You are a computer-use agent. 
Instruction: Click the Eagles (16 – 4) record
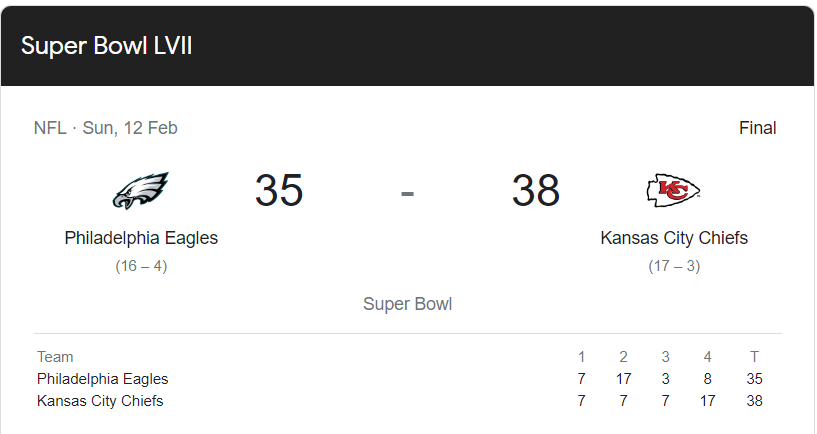(x=141, y=266)
